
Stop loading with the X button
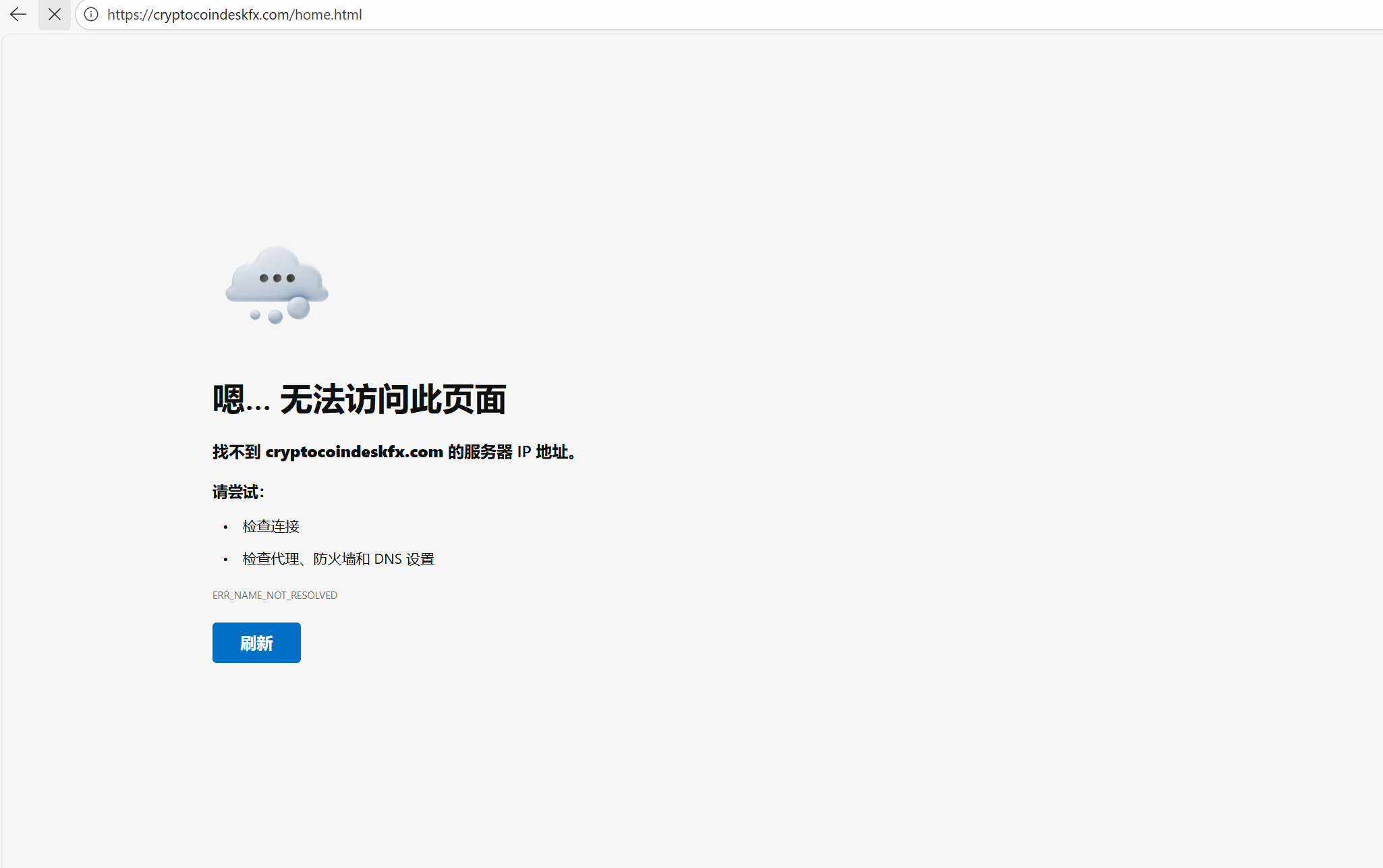[x=55, y=14]
